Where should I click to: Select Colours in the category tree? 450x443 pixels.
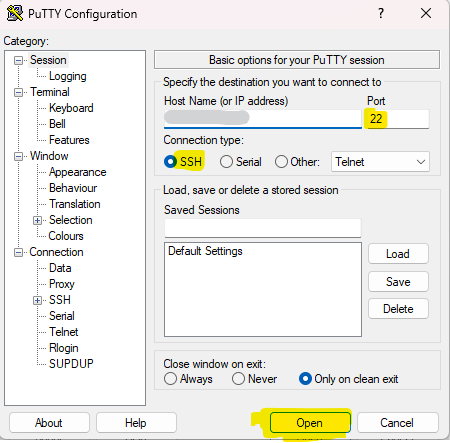66,236
